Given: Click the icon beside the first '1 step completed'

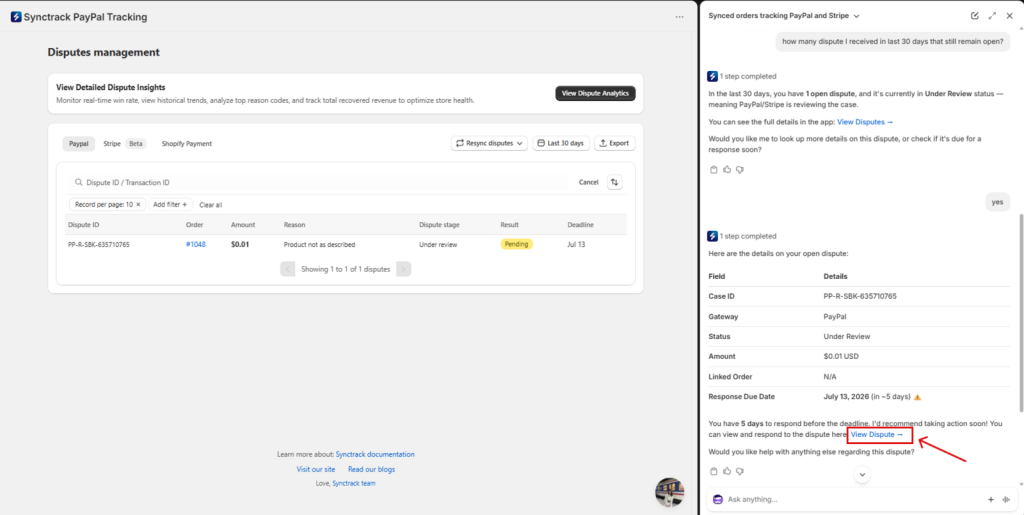Looking at the screenshot, I should [712, 76].
